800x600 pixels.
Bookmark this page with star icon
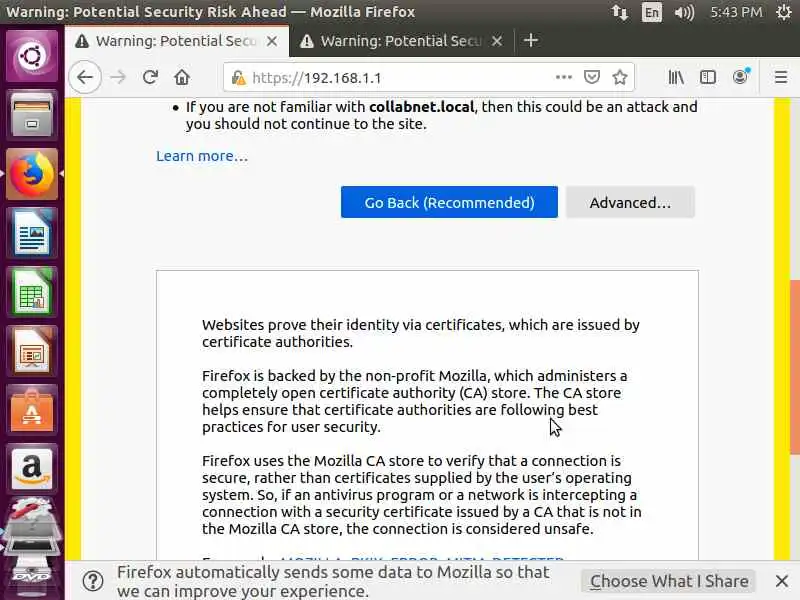click(620, 78)
